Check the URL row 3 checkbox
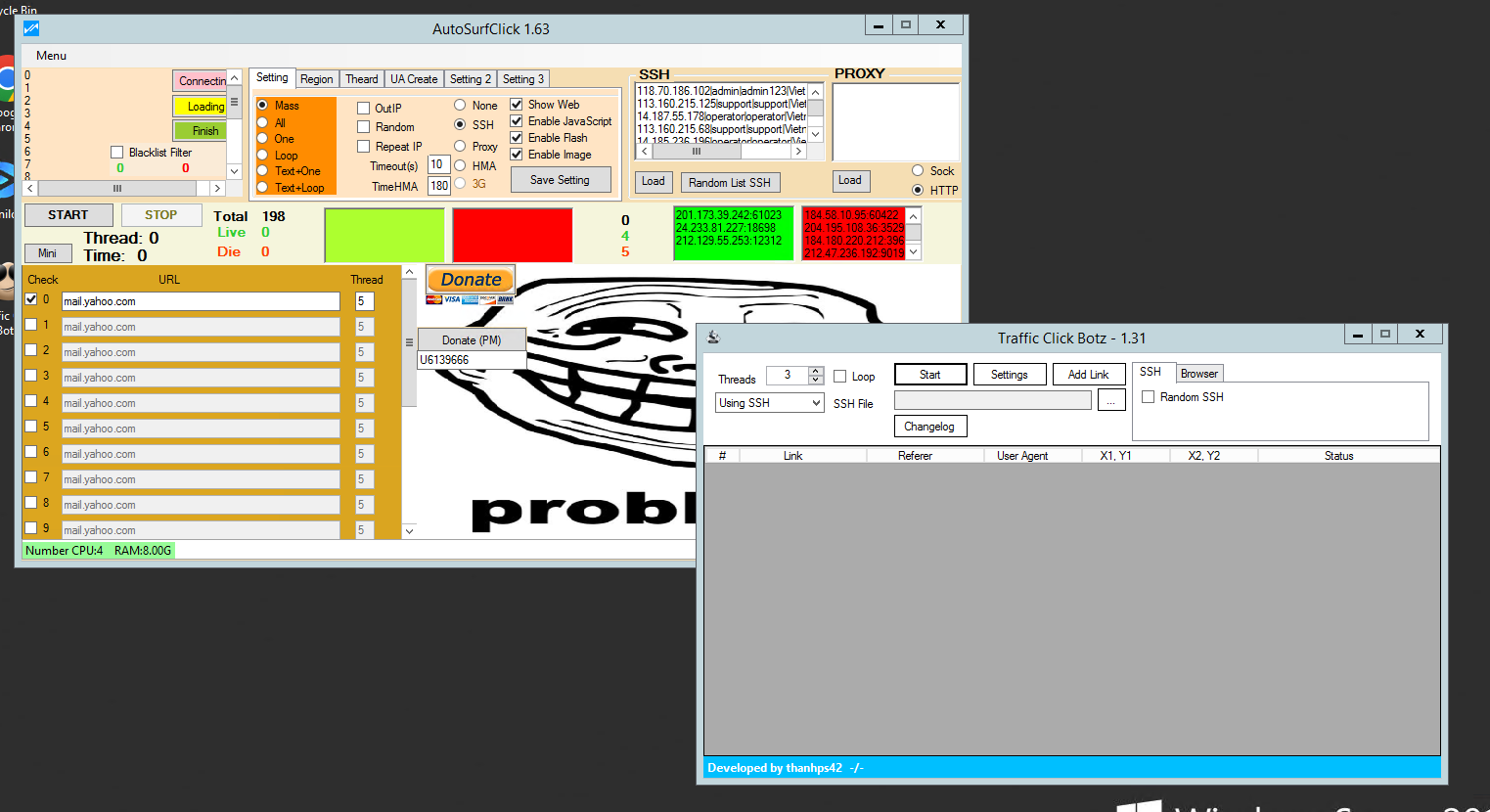 (31, 376)
